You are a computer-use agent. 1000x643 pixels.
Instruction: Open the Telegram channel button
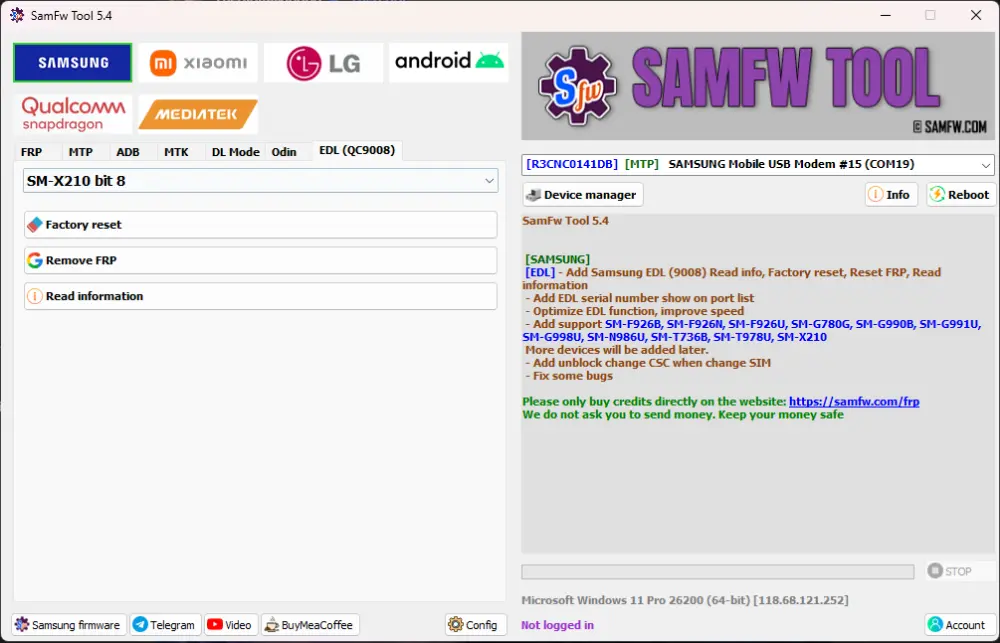(165, 625)
